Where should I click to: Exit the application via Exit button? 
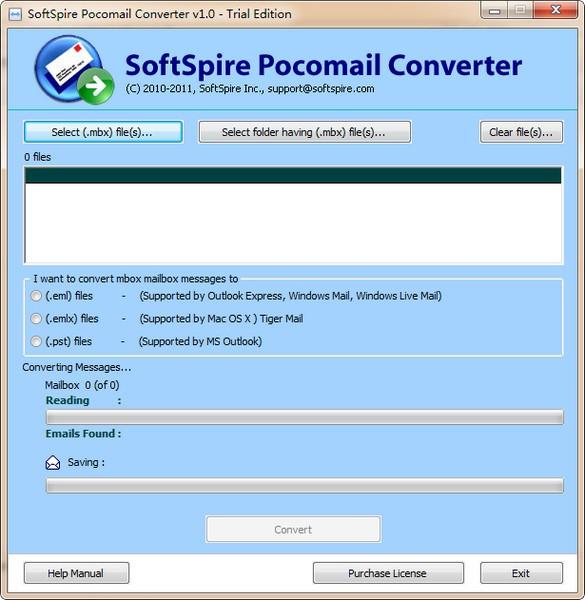521,573
